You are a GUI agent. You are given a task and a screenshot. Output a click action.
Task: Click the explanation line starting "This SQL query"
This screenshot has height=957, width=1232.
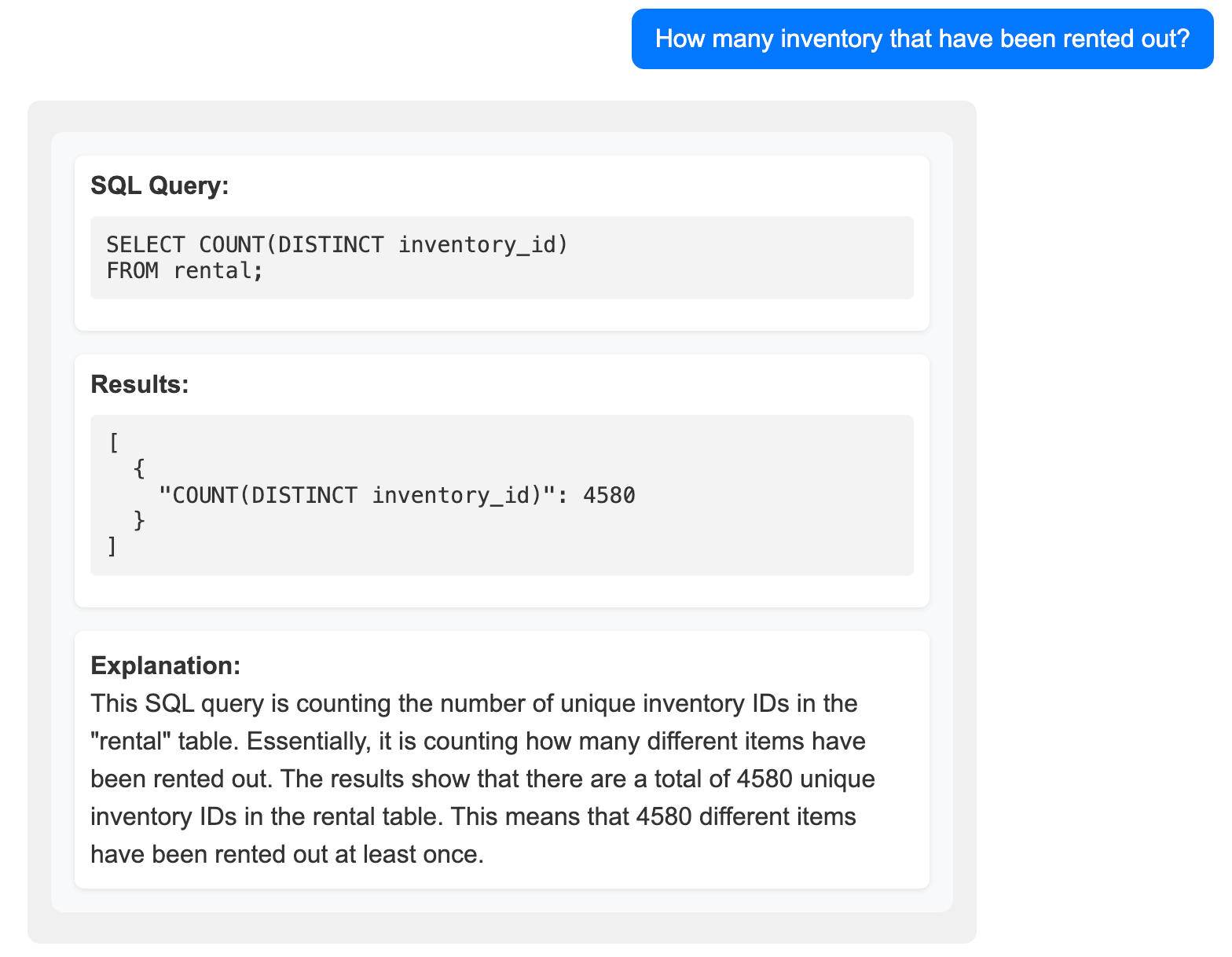click(x=474, y=703)
